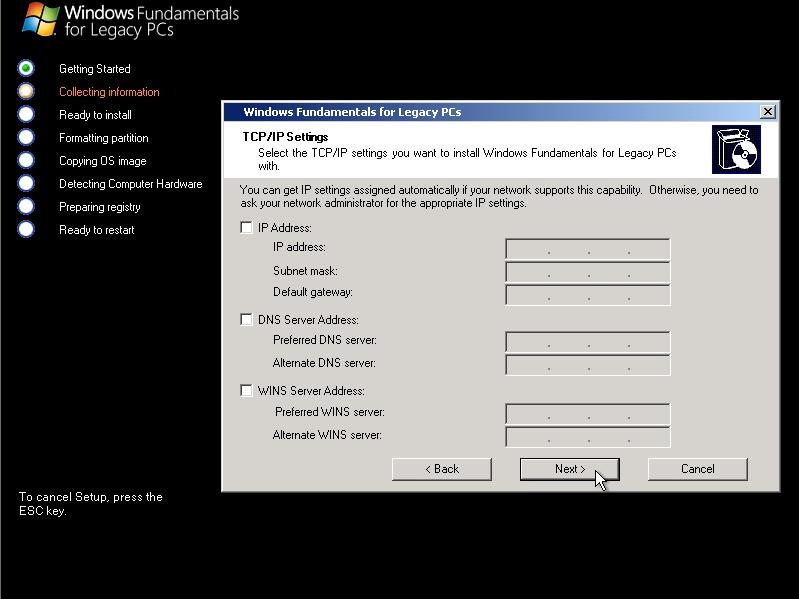Click the Copying OS image step circle
Viewport: 799px width, 599px height.
click(26, 160)
